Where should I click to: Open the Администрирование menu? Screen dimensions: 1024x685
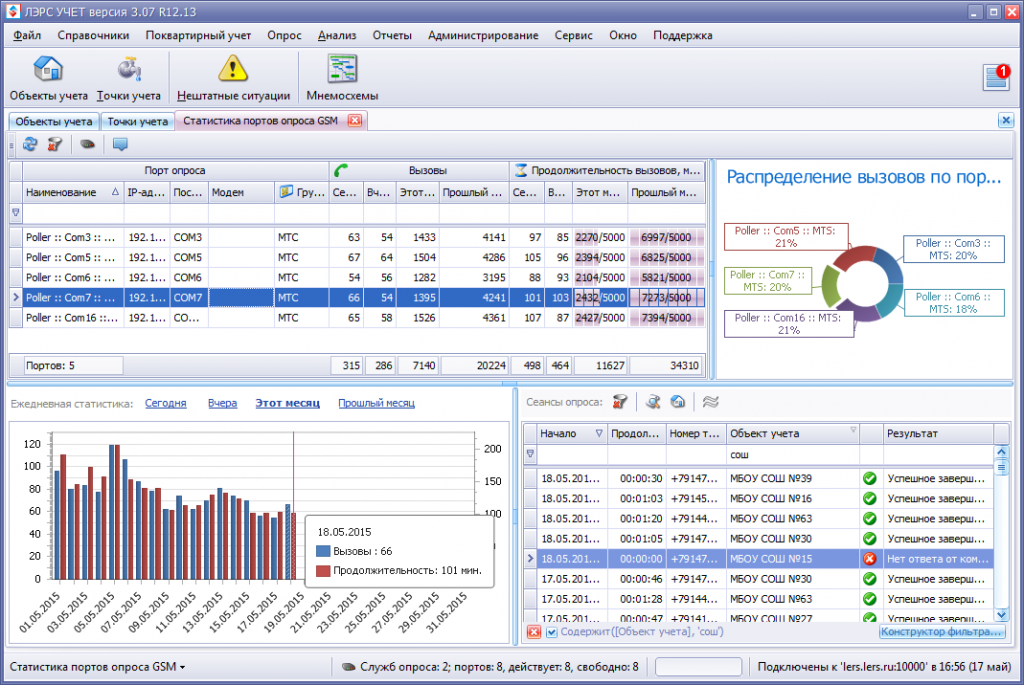483,35
